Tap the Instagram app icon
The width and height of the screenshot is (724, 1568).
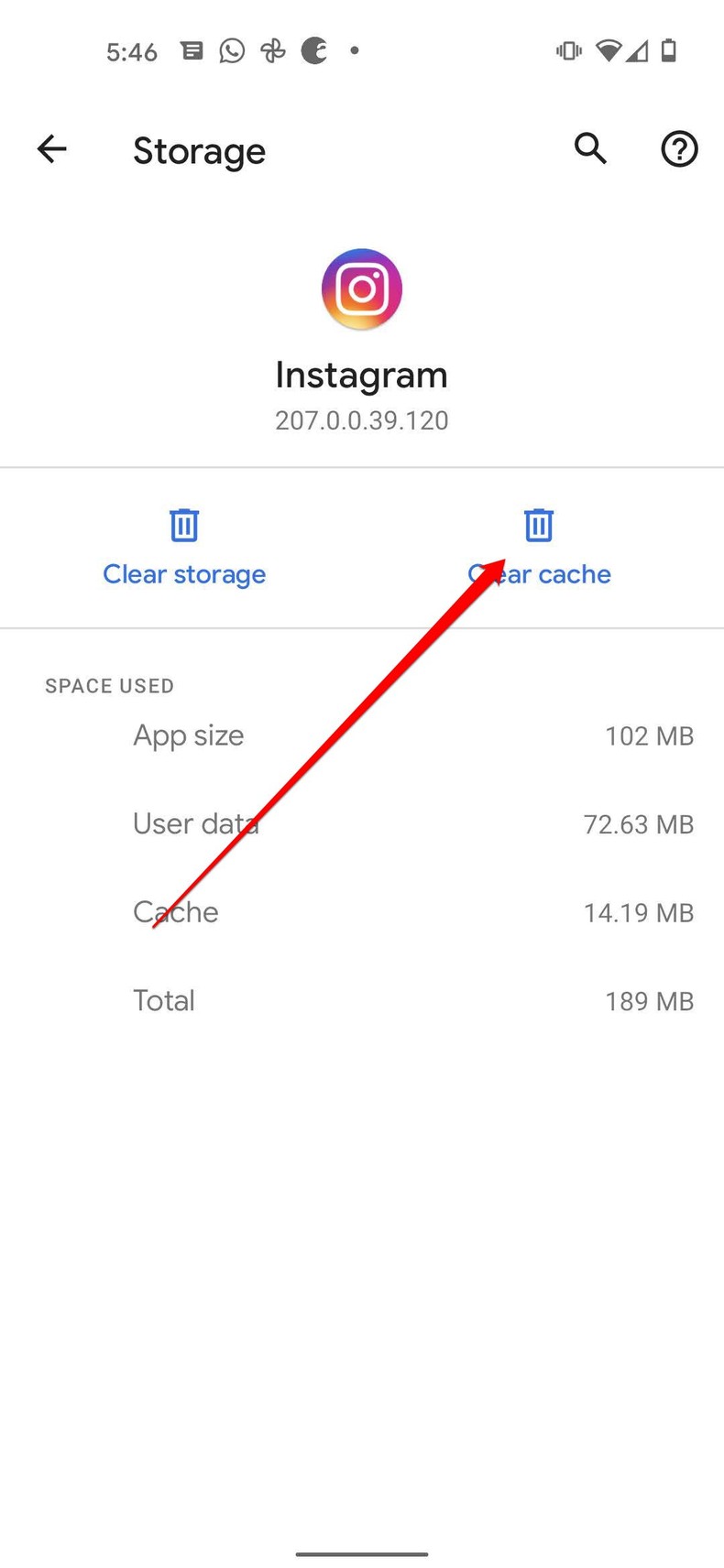(x=361, y=289)
